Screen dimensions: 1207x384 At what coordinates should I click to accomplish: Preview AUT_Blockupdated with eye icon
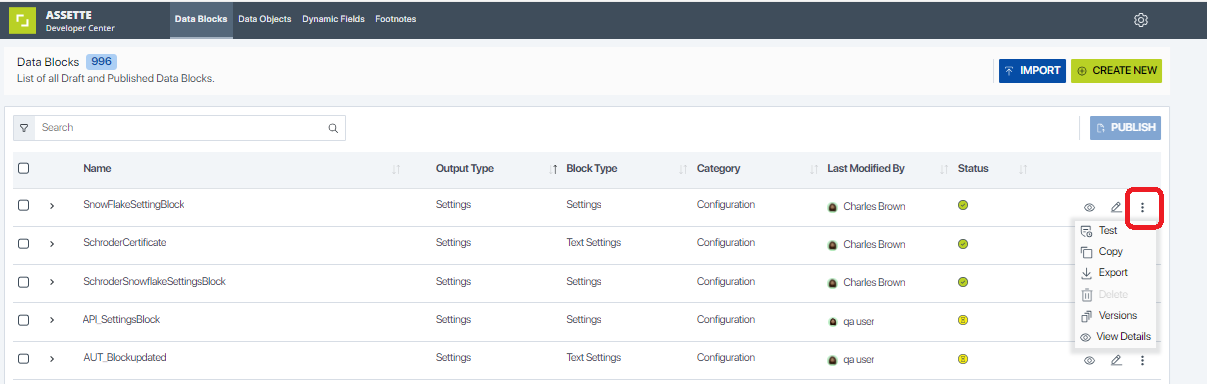[1089, 360]
